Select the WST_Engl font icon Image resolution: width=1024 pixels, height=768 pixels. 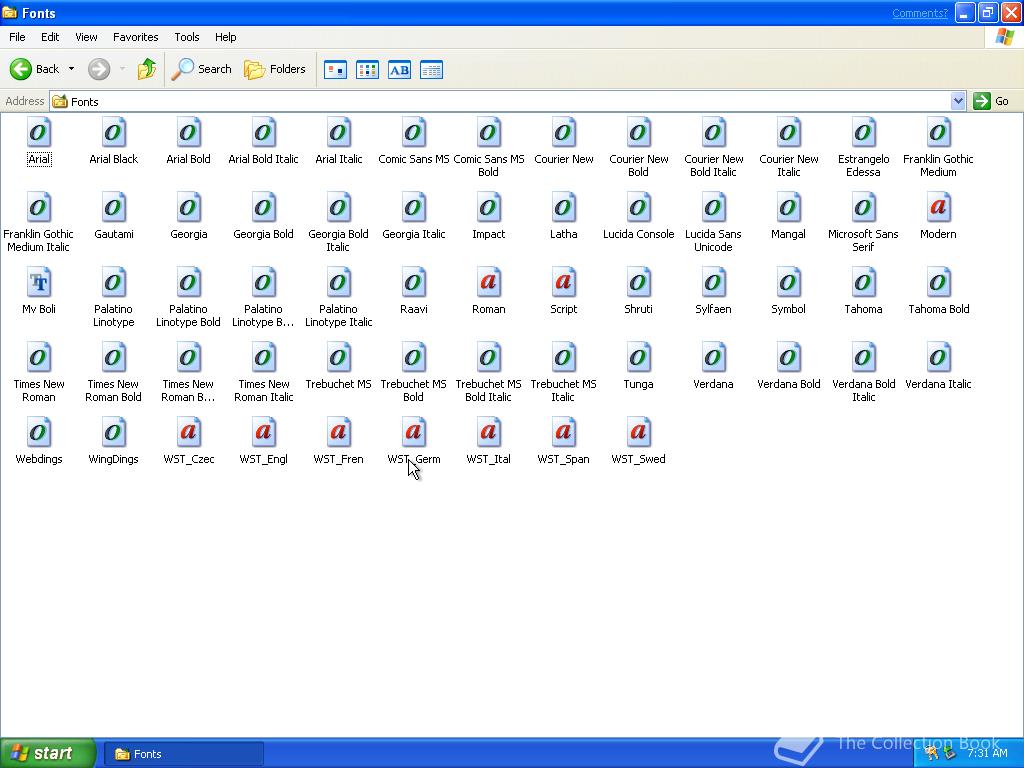click(x=263, y=433)
